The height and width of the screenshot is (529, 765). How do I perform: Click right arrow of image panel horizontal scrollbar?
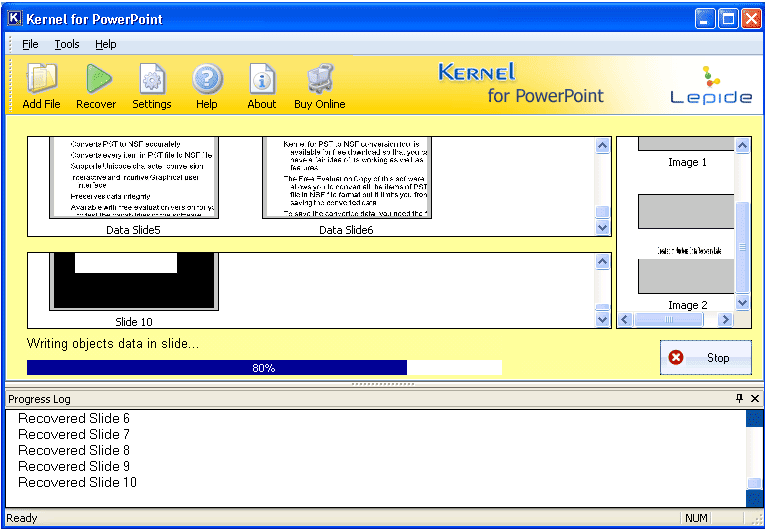click(x=725, y=320)
